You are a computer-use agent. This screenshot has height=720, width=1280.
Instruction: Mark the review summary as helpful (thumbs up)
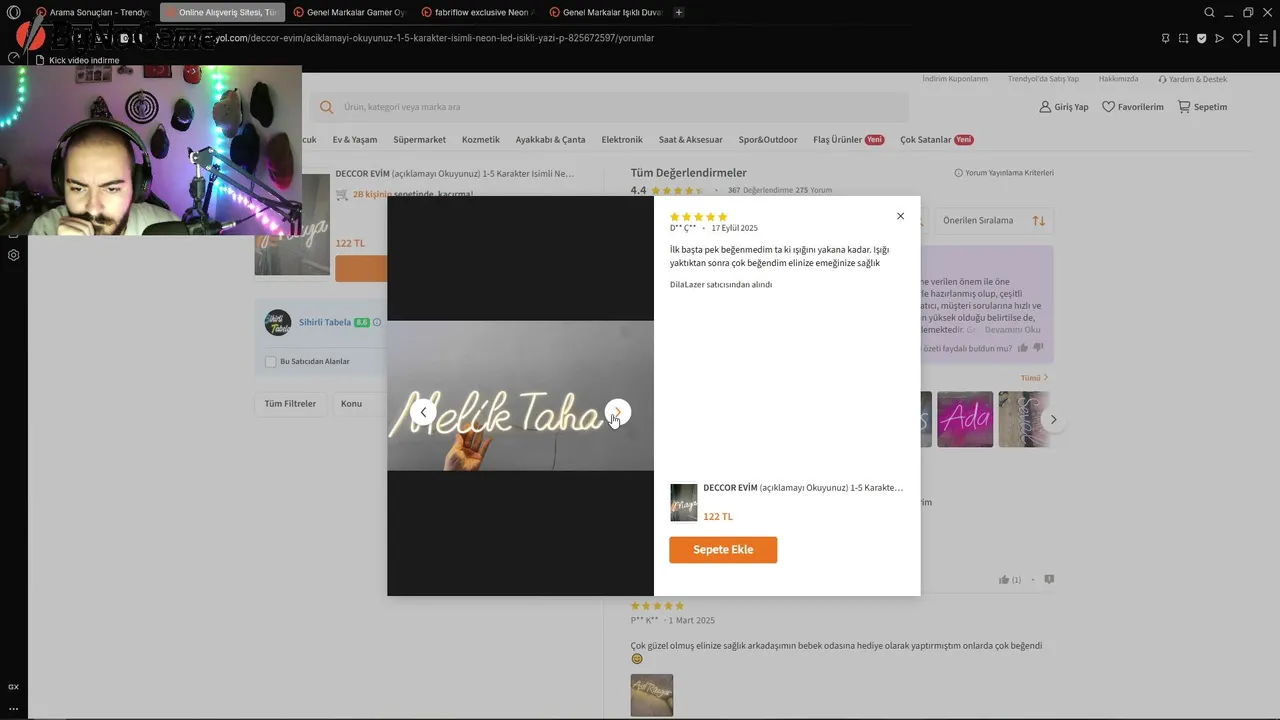click(x=1023, y=348)
